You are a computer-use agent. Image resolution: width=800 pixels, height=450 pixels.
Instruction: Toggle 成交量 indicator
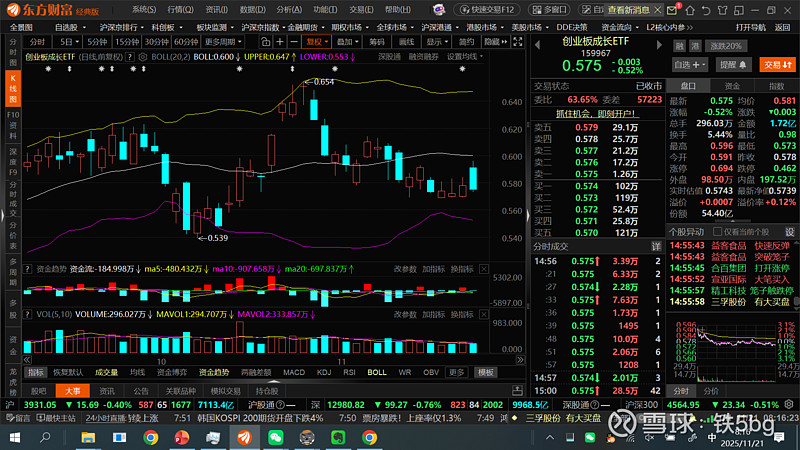[107, 372]
